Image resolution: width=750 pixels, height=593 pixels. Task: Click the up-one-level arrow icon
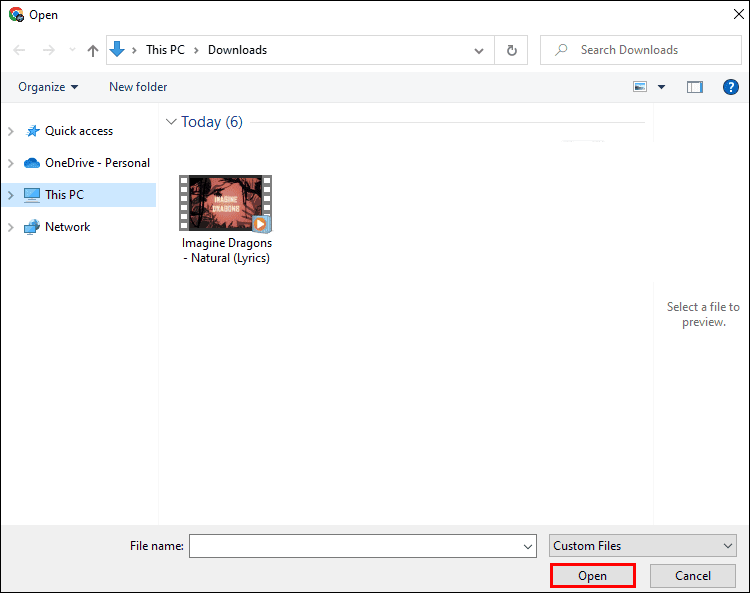(93, 50)
